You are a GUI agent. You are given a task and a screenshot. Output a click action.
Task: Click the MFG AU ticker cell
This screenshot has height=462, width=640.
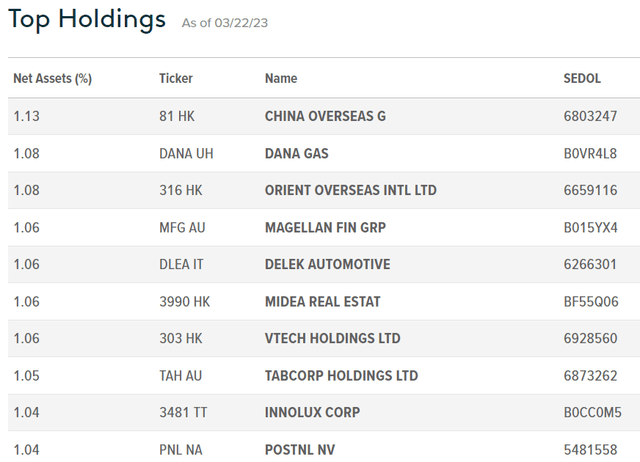(182, 227)
